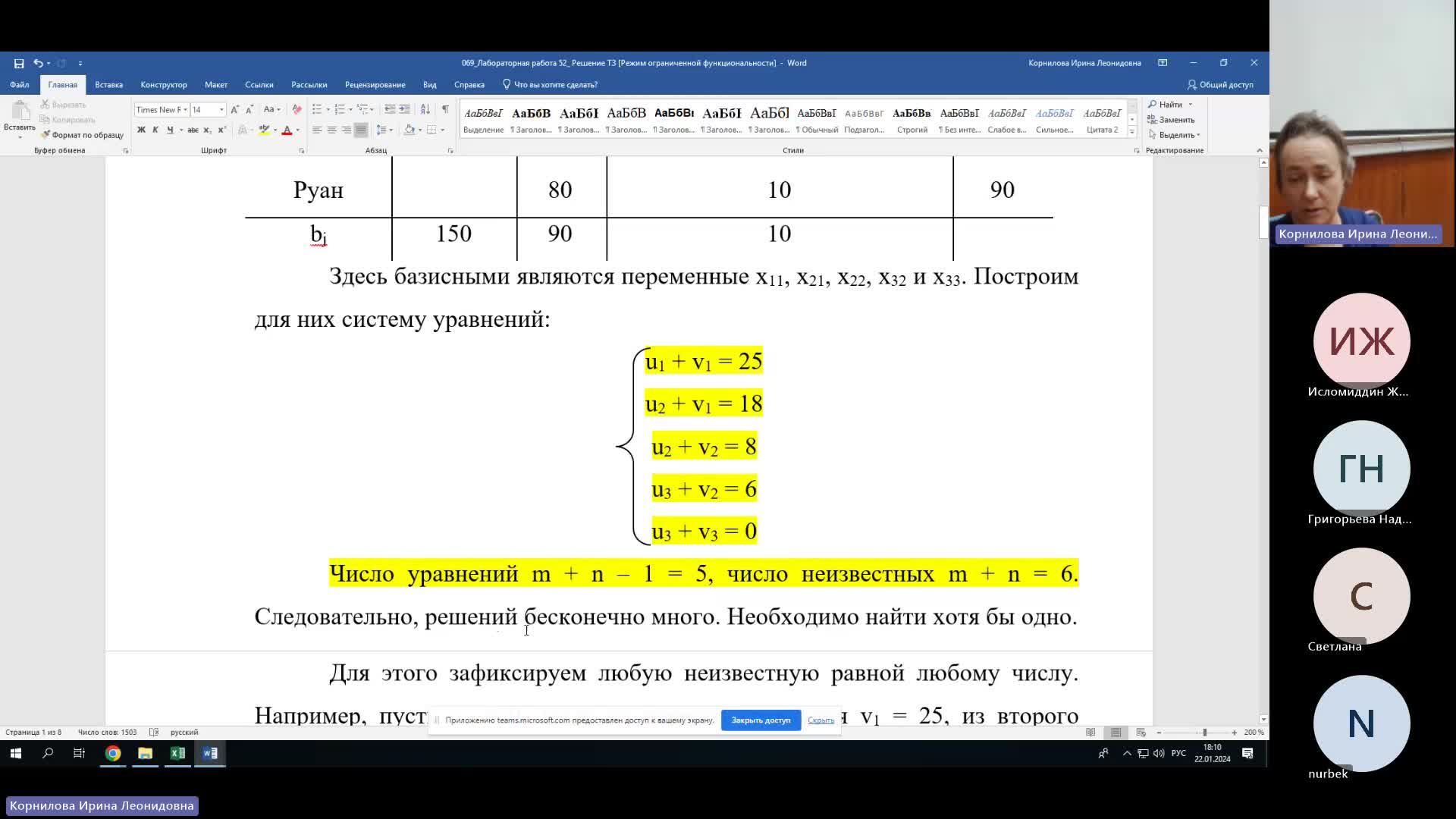
Task: Decrease paragraph indent
Action: point(390,110)
